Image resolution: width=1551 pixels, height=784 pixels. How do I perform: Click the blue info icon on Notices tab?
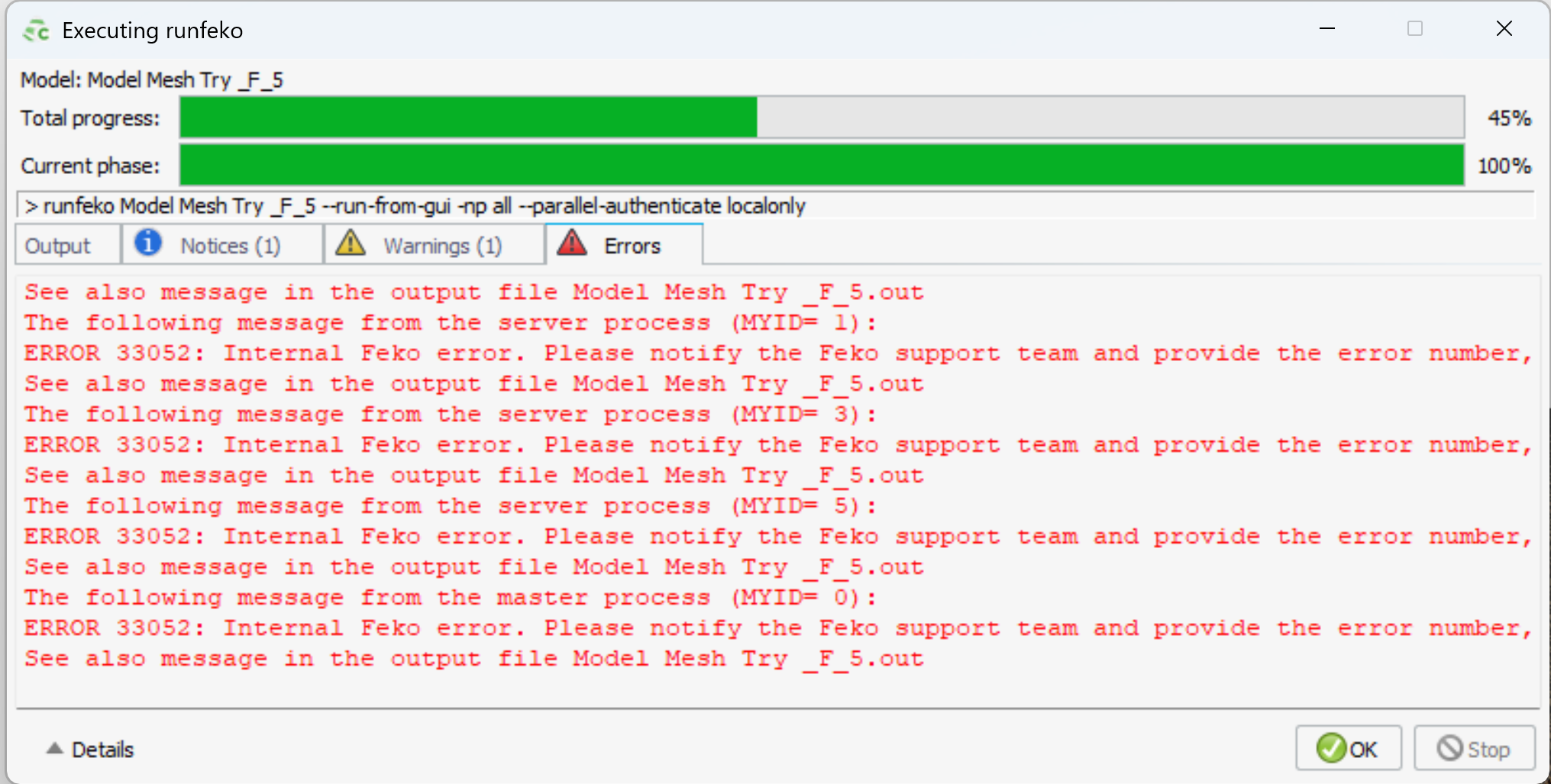click(x=148, y=243)
